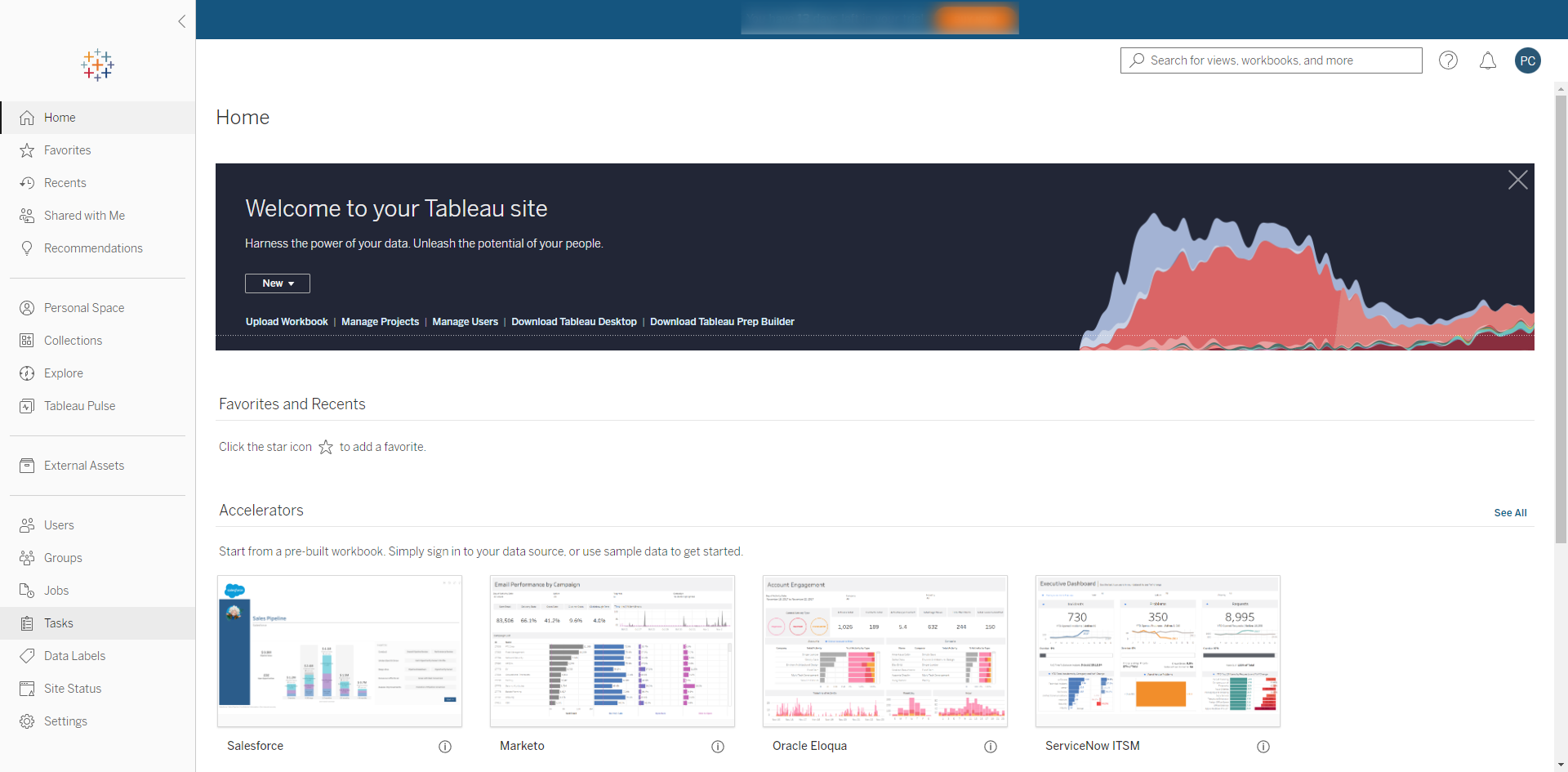1568x772 pixels.
Task: Click the Shared with Me icon
Action: pyautogui.click(x=27, y=216)
